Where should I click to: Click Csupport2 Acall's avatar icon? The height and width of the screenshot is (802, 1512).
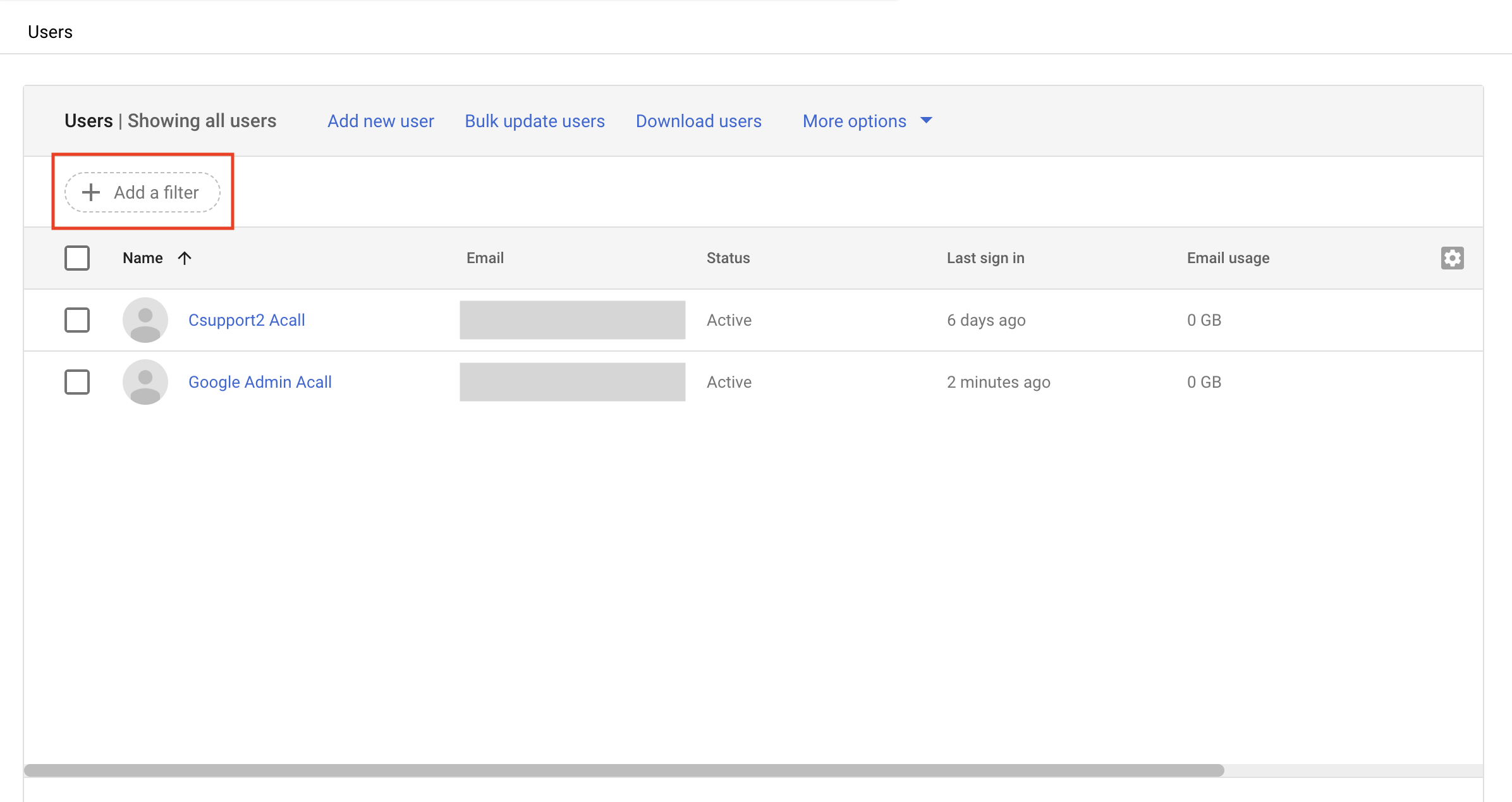(x=145, y=320)
